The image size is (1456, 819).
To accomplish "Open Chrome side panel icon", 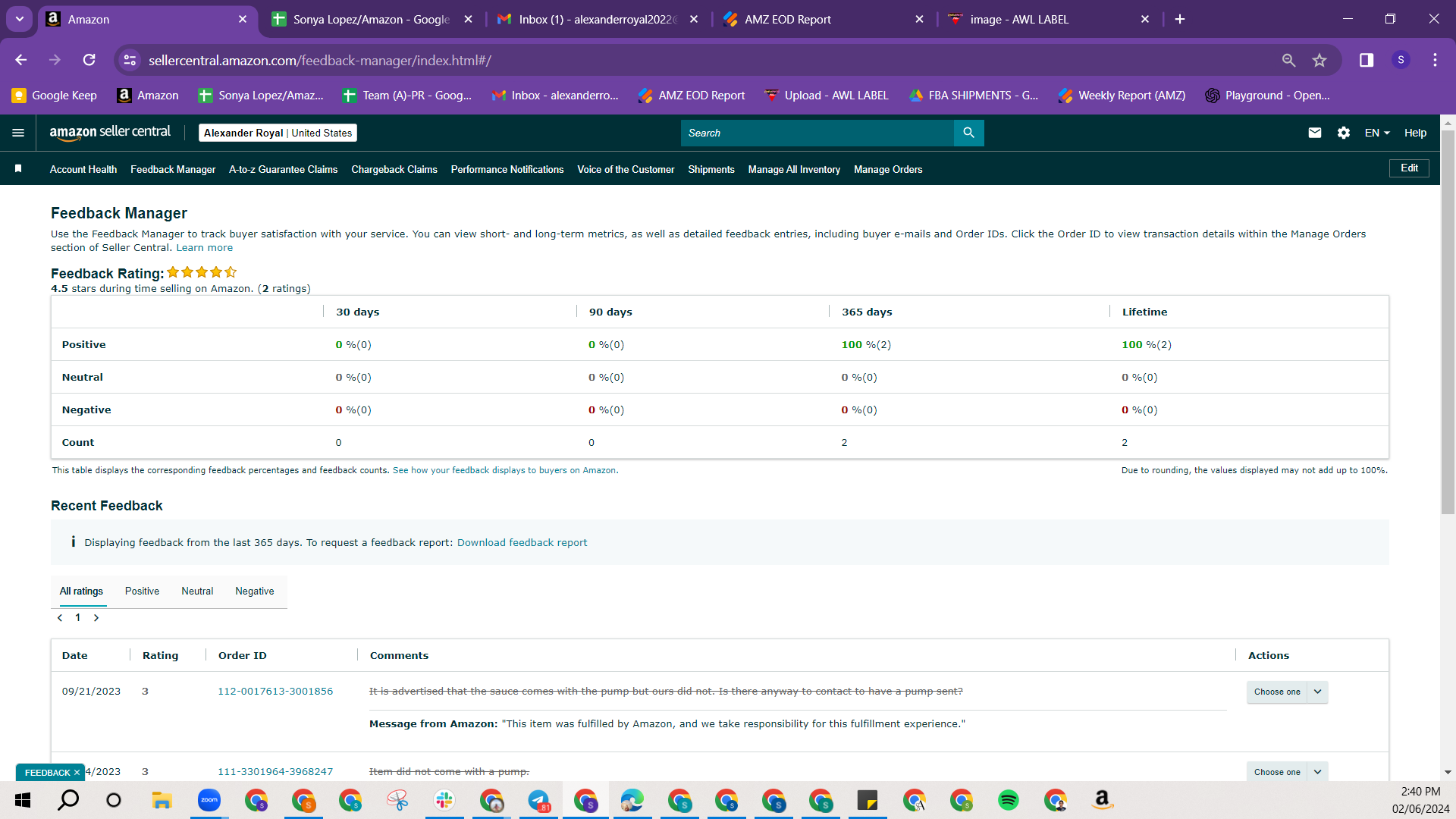I will 1367,60.
